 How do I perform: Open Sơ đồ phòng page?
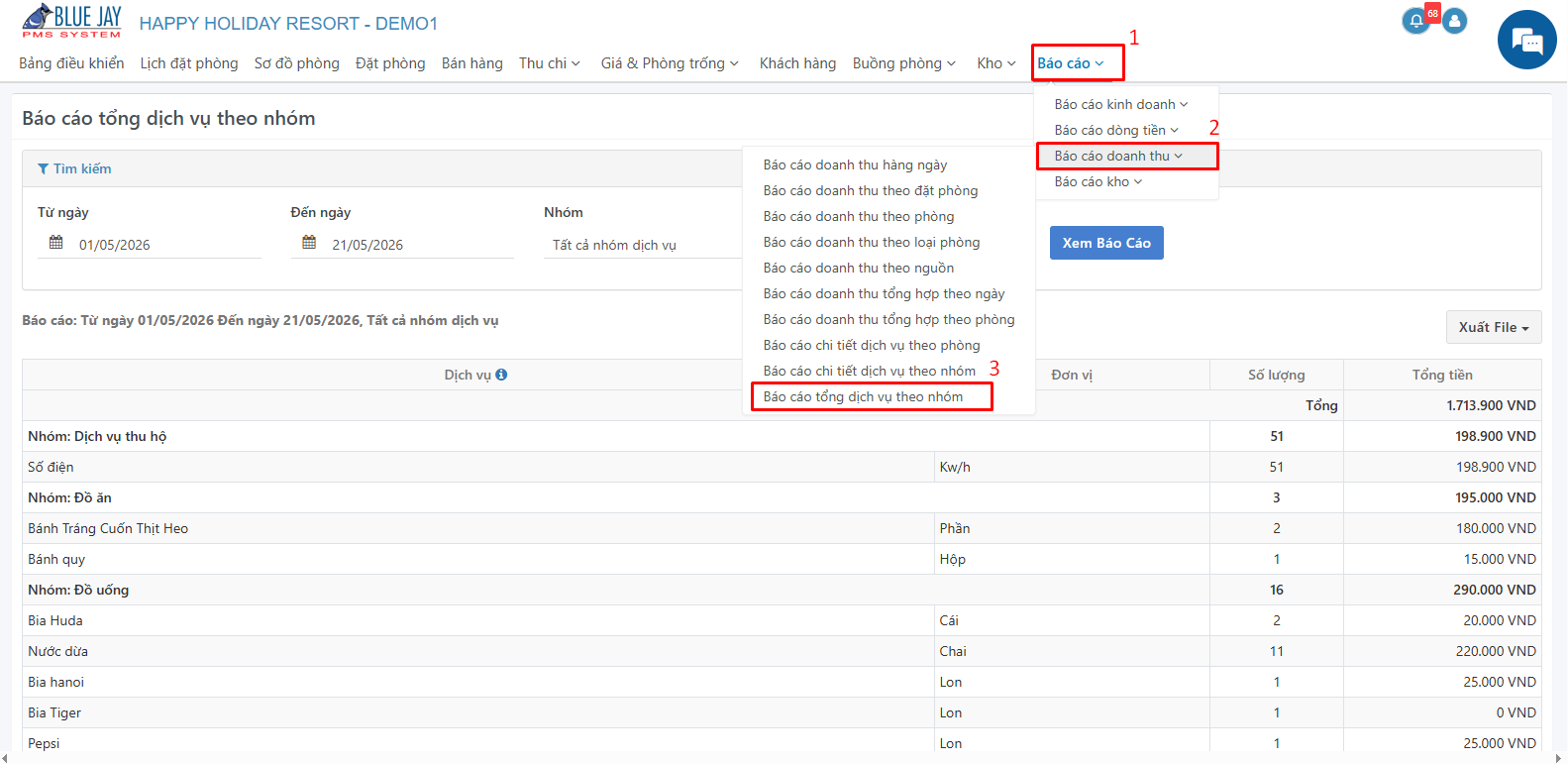point(296,63)
